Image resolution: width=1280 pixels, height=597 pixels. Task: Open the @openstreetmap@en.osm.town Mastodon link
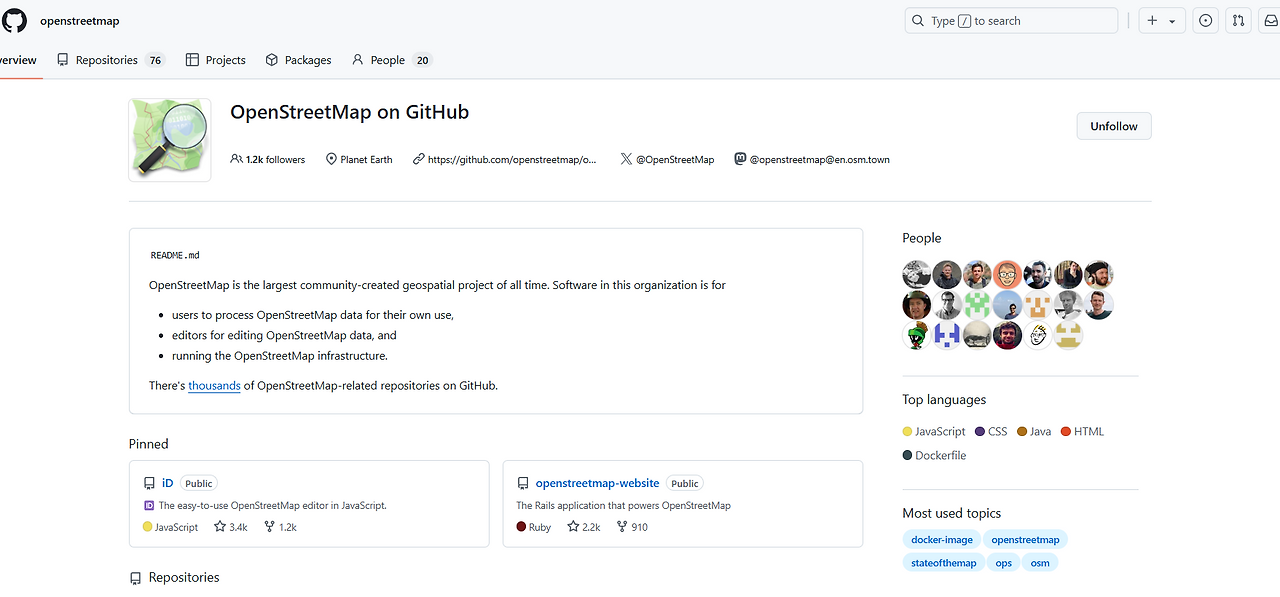pyautogui.click(x=819, y=159)
